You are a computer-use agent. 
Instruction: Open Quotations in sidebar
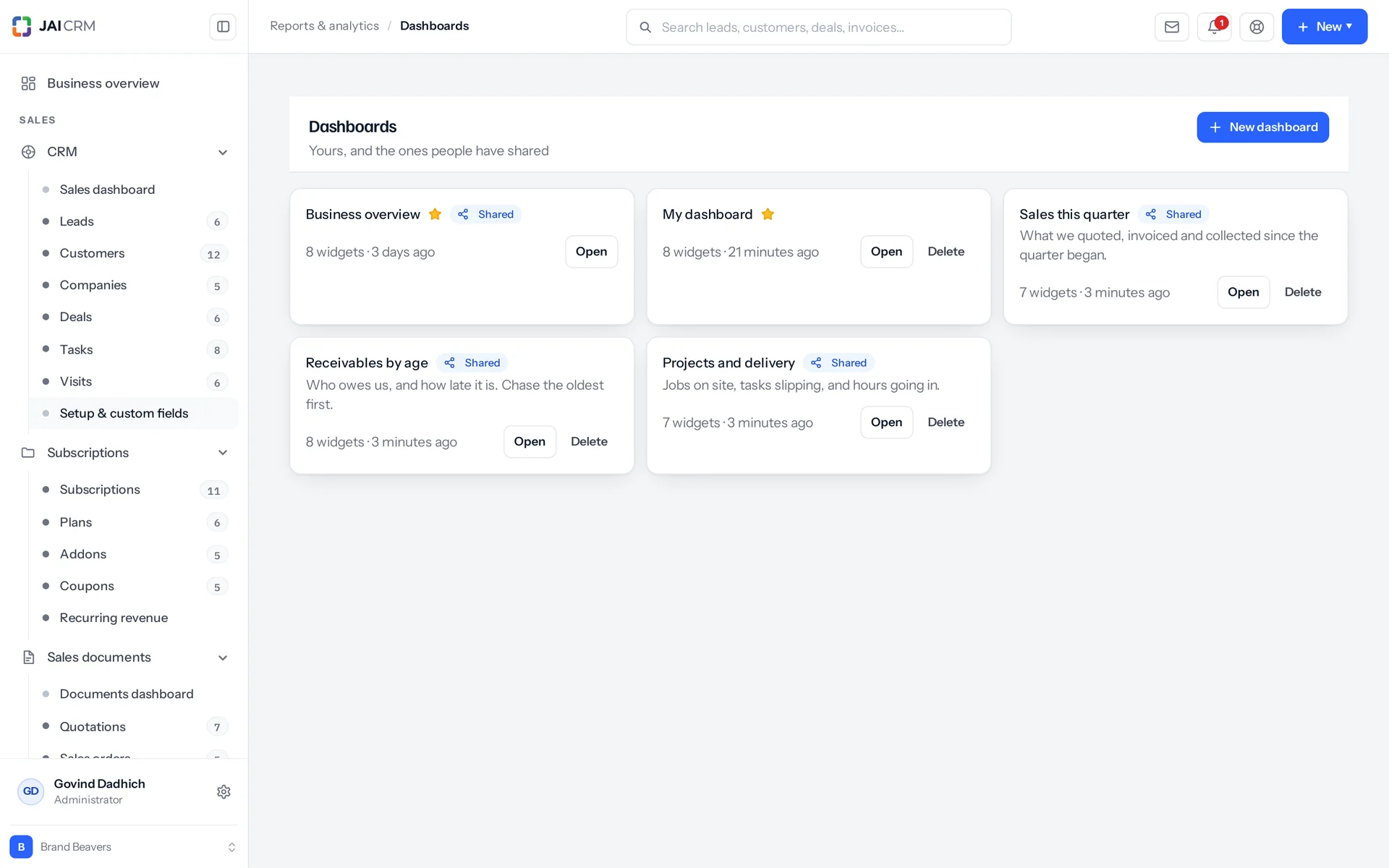point(133,726)
